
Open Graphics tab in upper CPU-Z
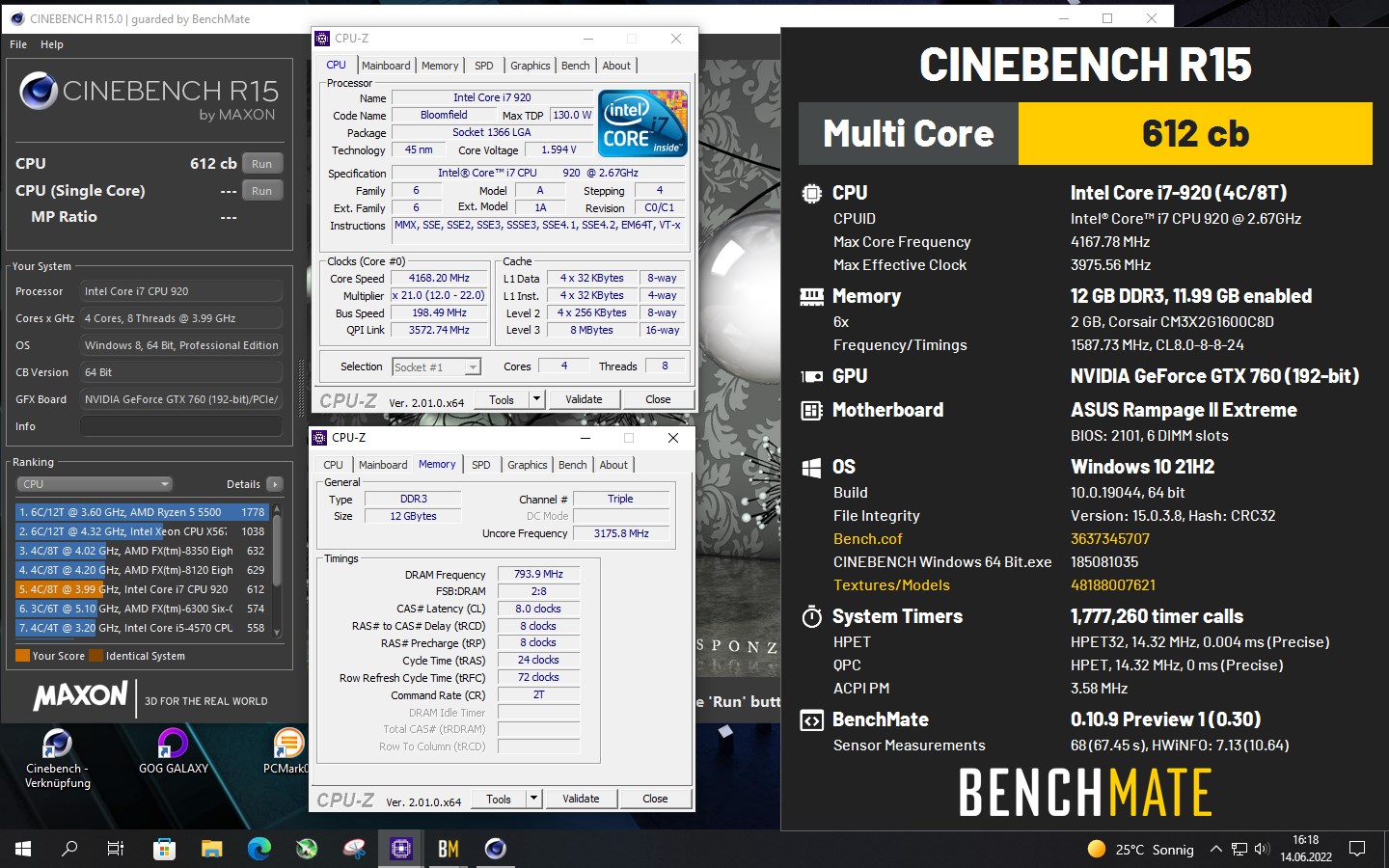point(531,66)
